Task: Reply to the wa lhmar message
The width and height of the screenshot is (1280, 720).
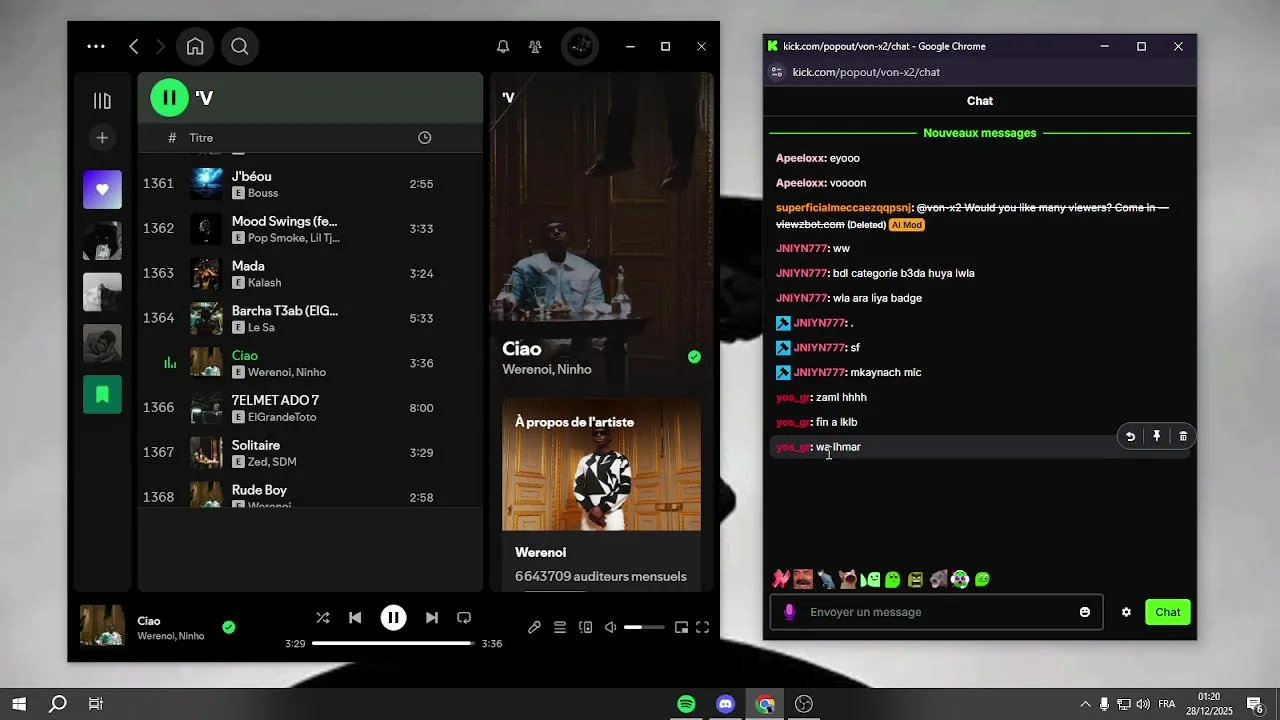Action: click(x=1130, y=436)
